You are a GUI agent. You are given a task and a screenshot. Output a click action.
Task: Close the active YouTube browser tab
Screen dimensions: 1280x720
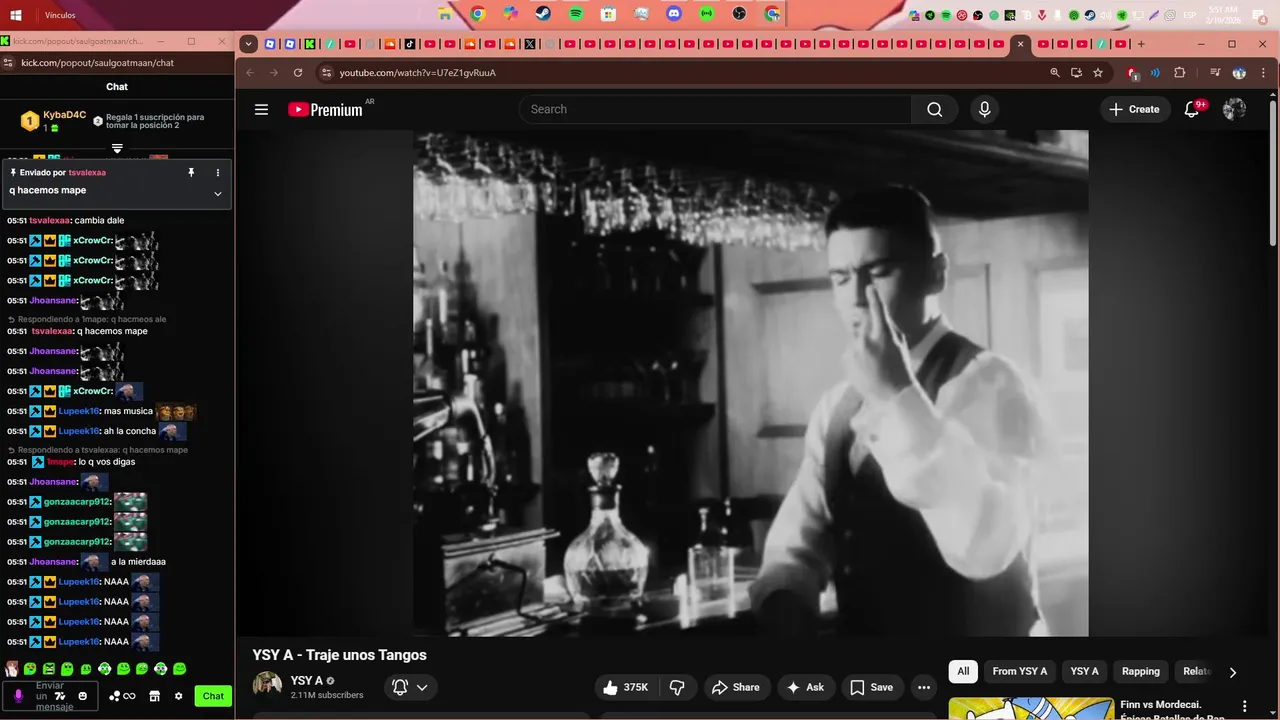pyautogui.click(x=1020, y=44)
